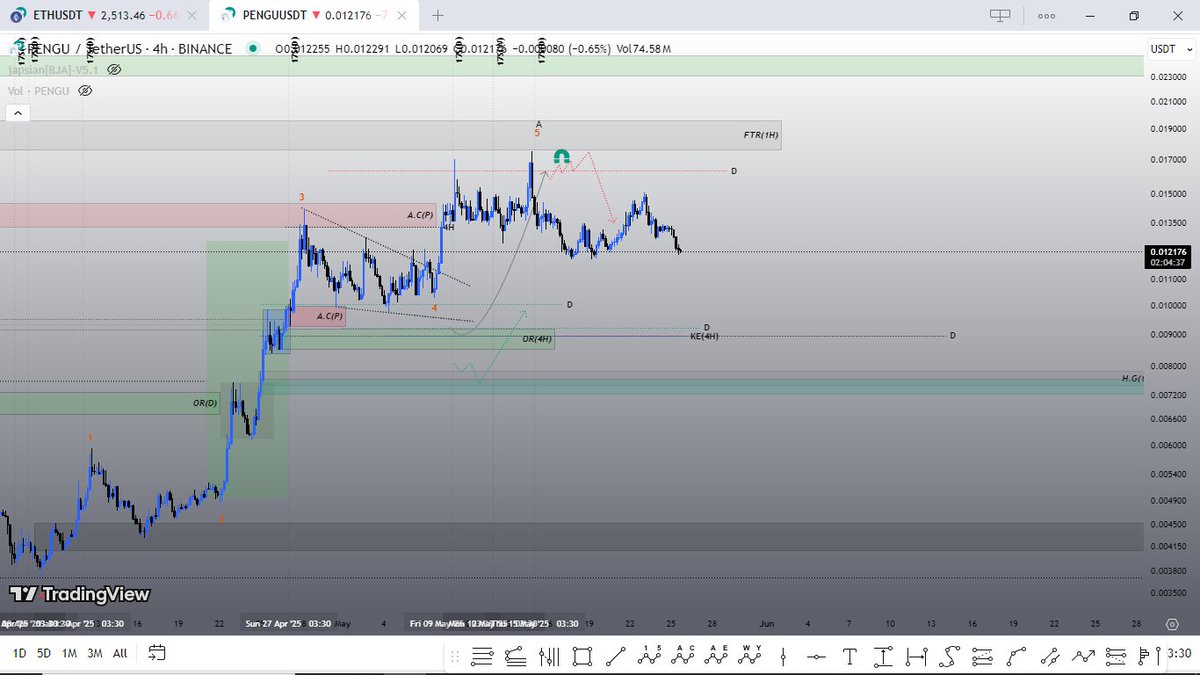
Task: Choose the Elliott impulse wave (1-5) tool
Action: pyautogui.click(x=649, y=656)
